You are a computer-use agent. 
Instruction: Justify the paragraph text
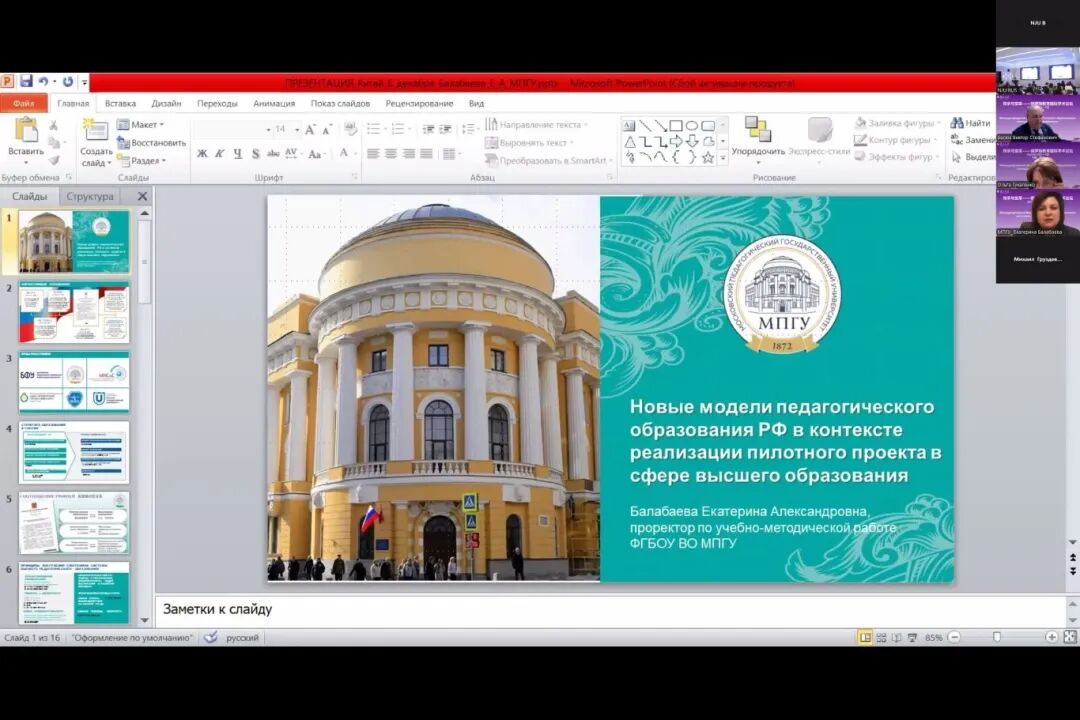pos(426,154)
